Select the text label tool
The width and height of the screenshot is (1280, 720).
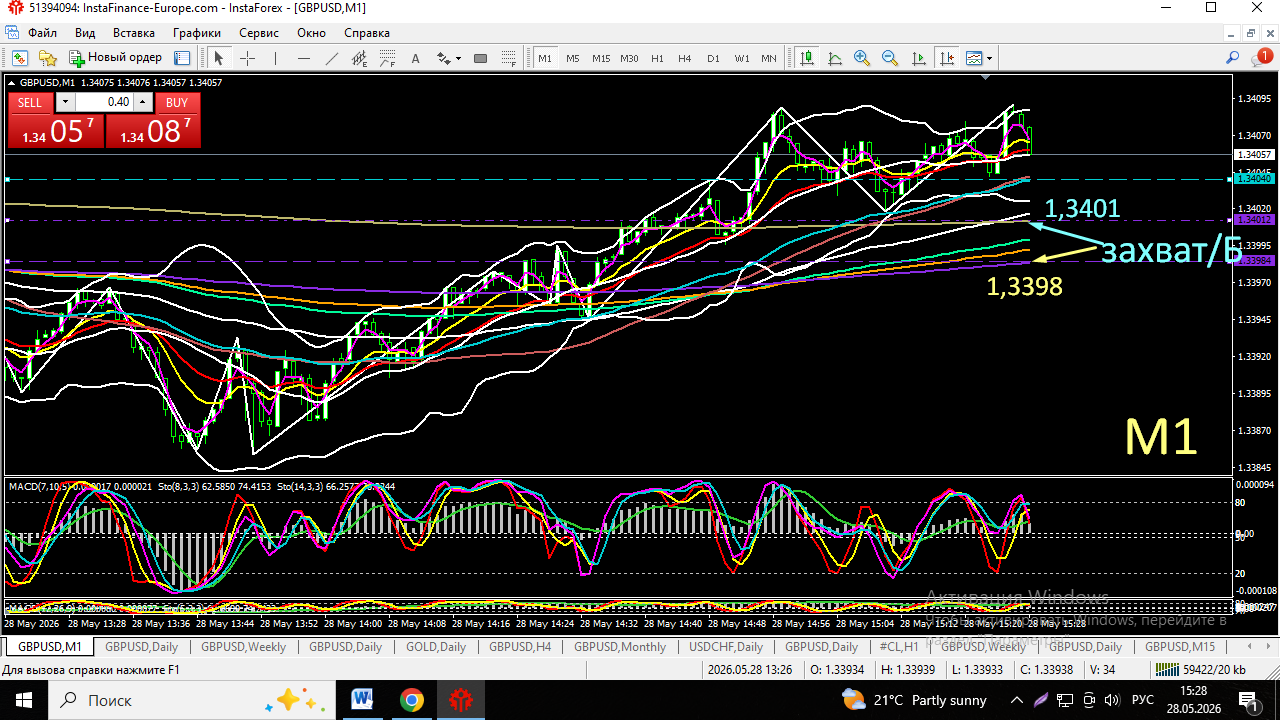pyautogui.click(x=416, y=58)
